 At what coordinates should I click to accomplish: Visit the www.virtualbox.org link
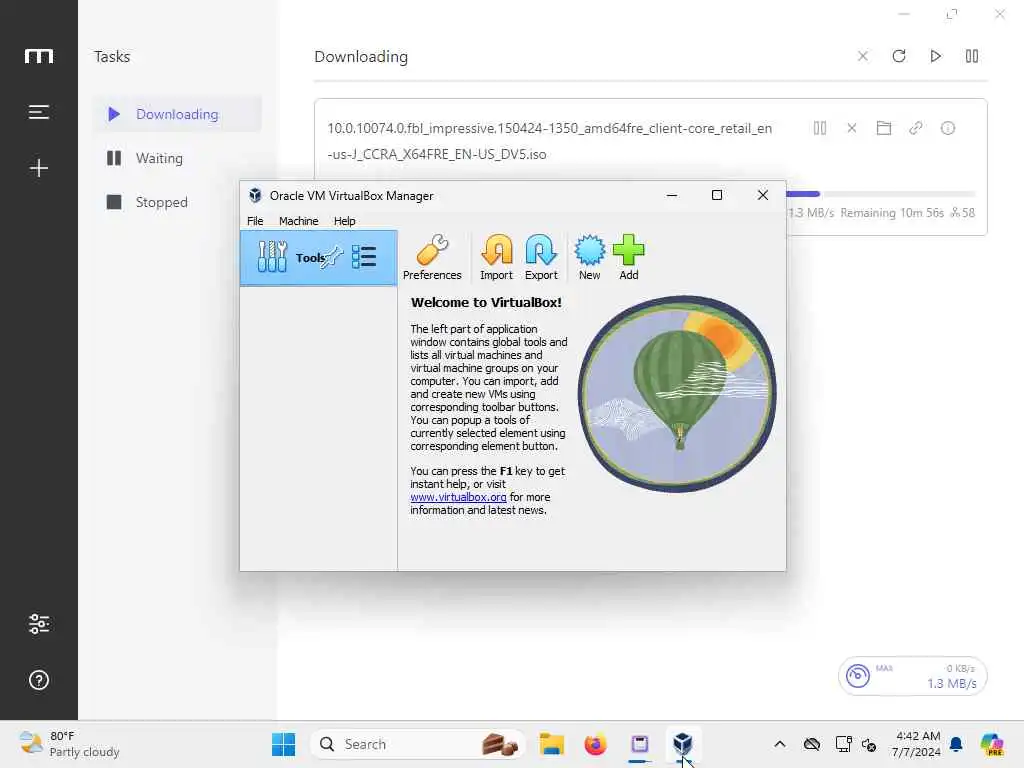[x=458, y=497]
